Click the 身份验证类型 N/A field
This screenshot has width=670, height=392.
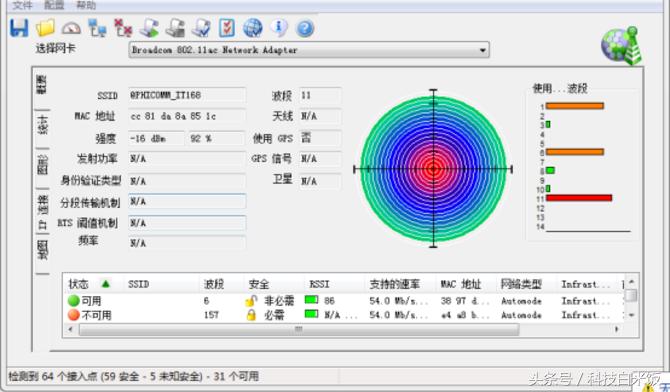click(187, 181)
